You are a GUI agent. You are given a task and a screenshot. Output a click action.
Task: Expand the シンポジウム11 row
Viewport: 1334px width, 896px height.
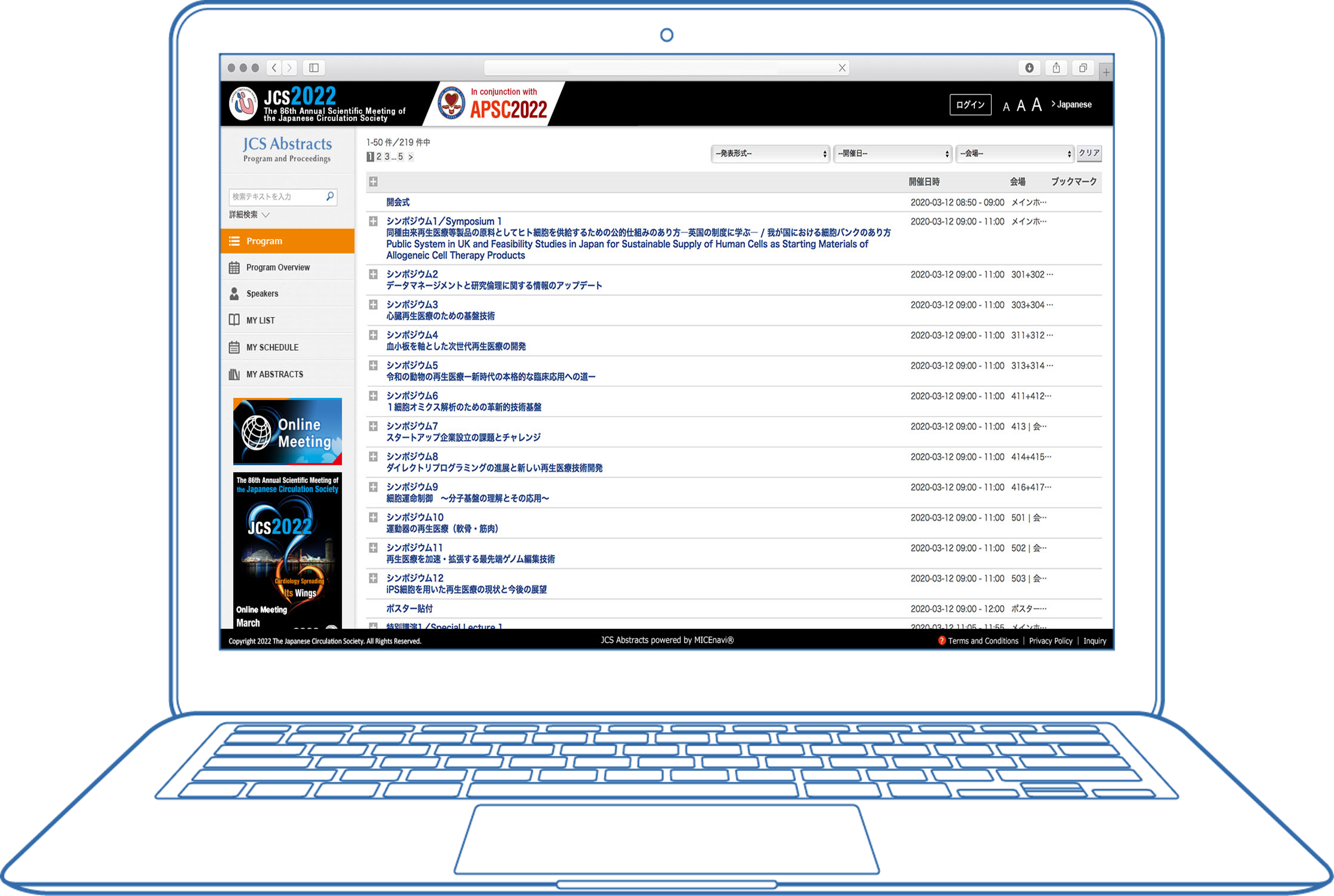coord(373,547)
